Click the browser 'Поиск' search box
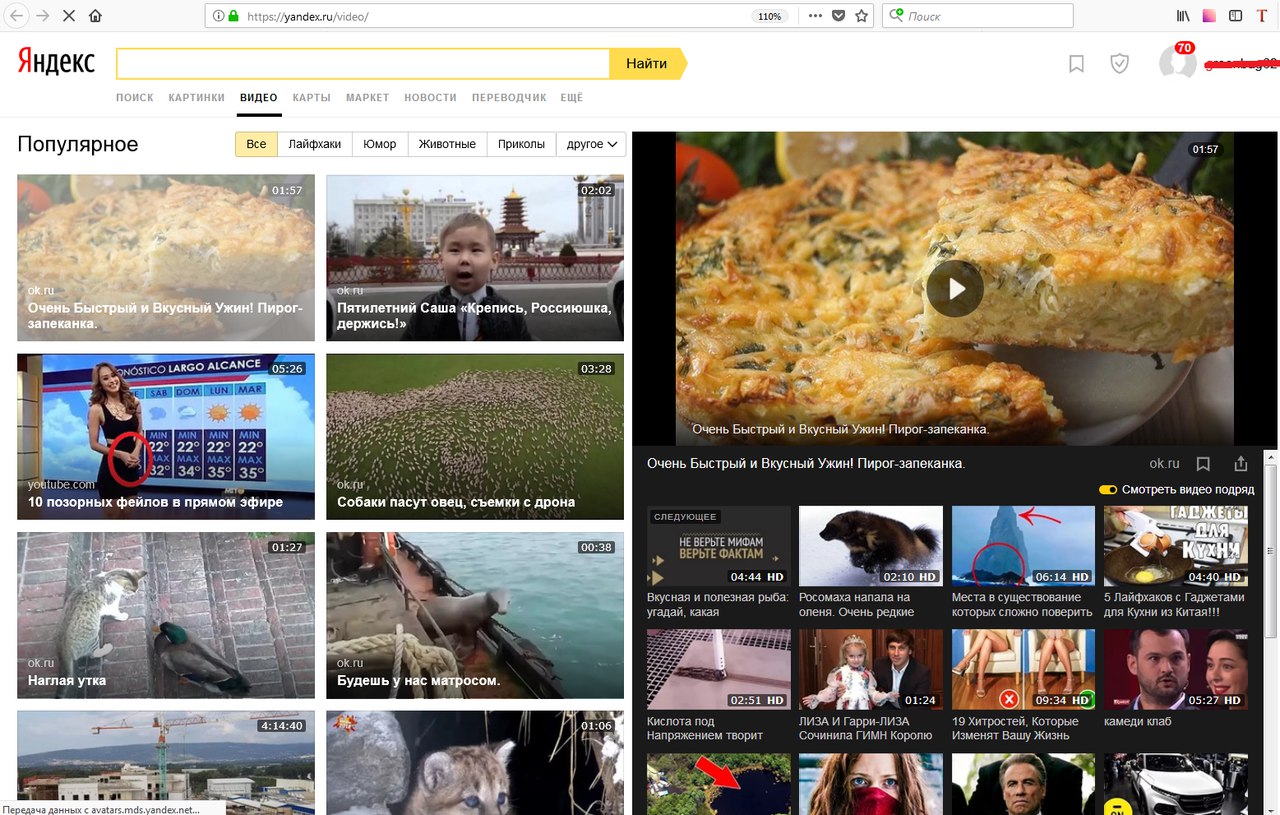 click(978, 16)
